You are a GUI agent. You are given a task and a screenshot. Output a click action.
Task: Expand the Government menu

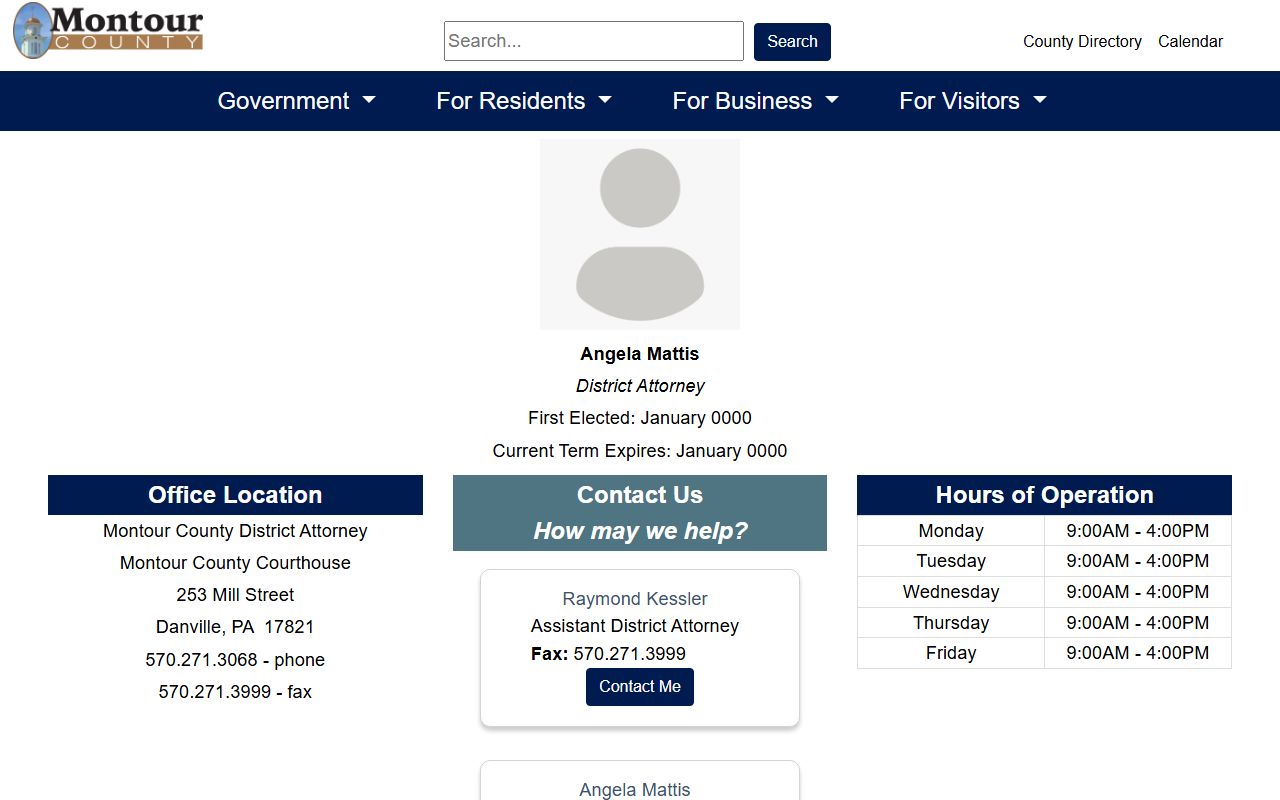point(297,101)
